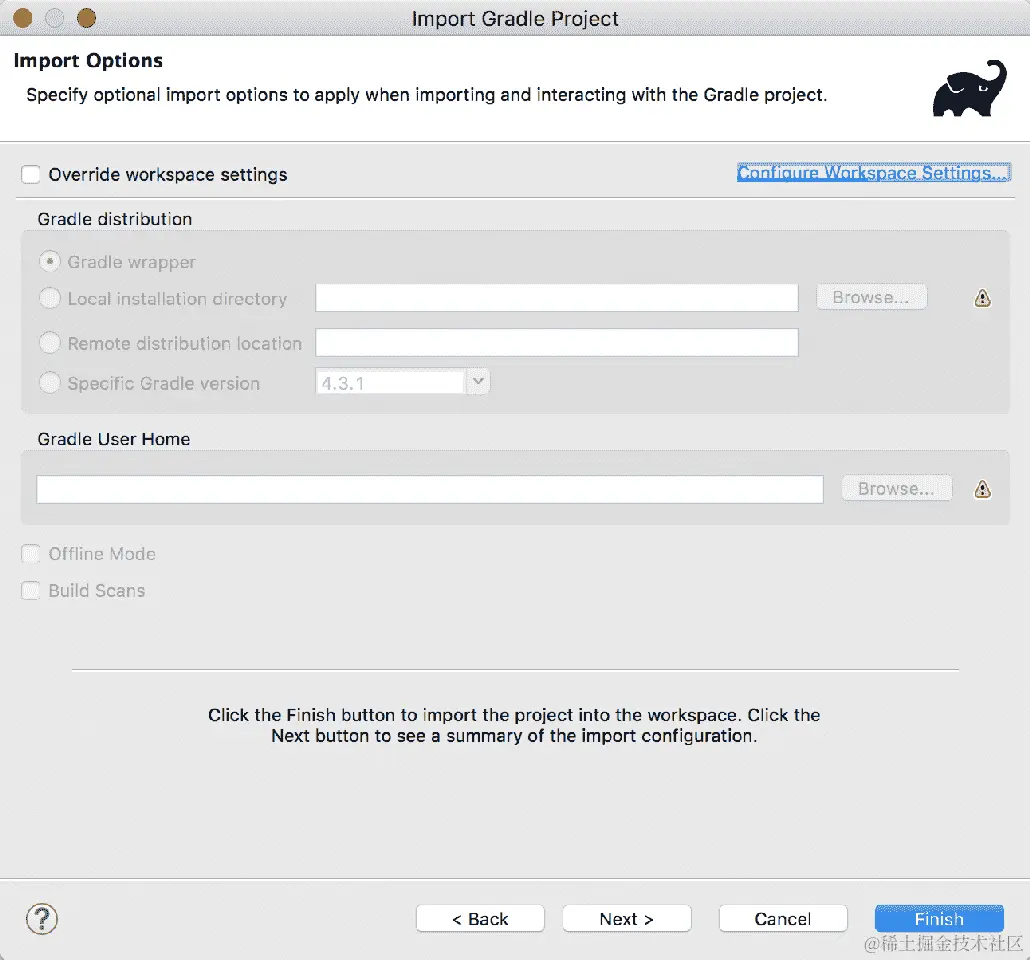Proceed with the Next button
This screenshot has height=960, width=1030.
tap(627, 919)
